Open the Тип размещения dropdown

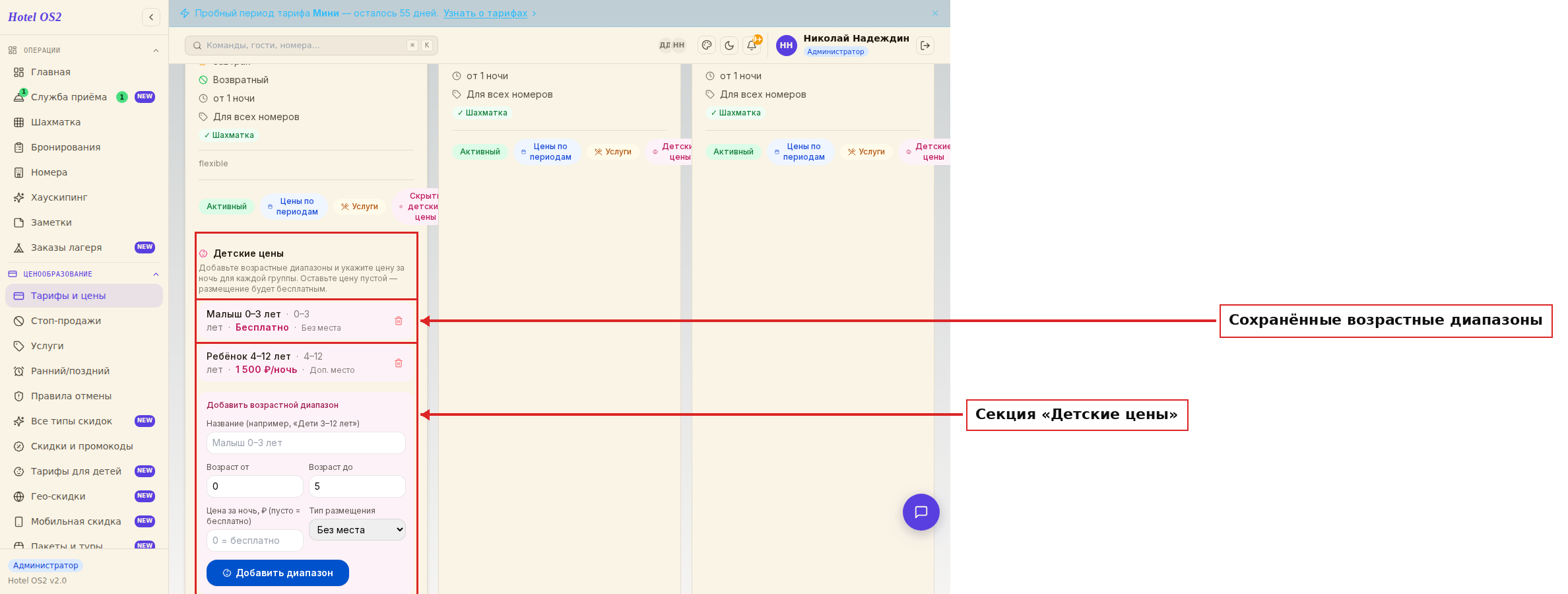coord(357,530)
